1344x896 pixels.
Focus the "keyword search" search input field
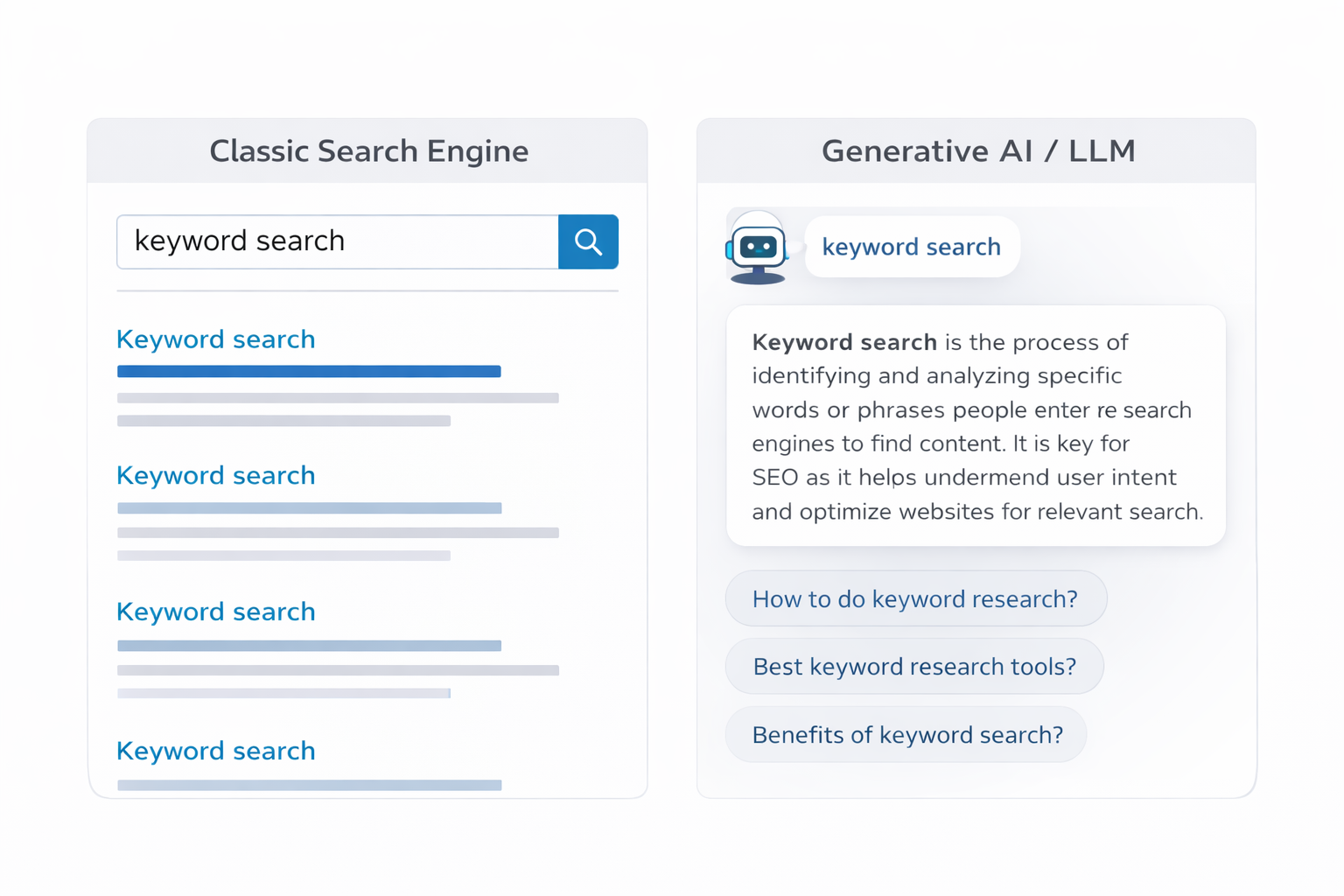tap(338, 241)
